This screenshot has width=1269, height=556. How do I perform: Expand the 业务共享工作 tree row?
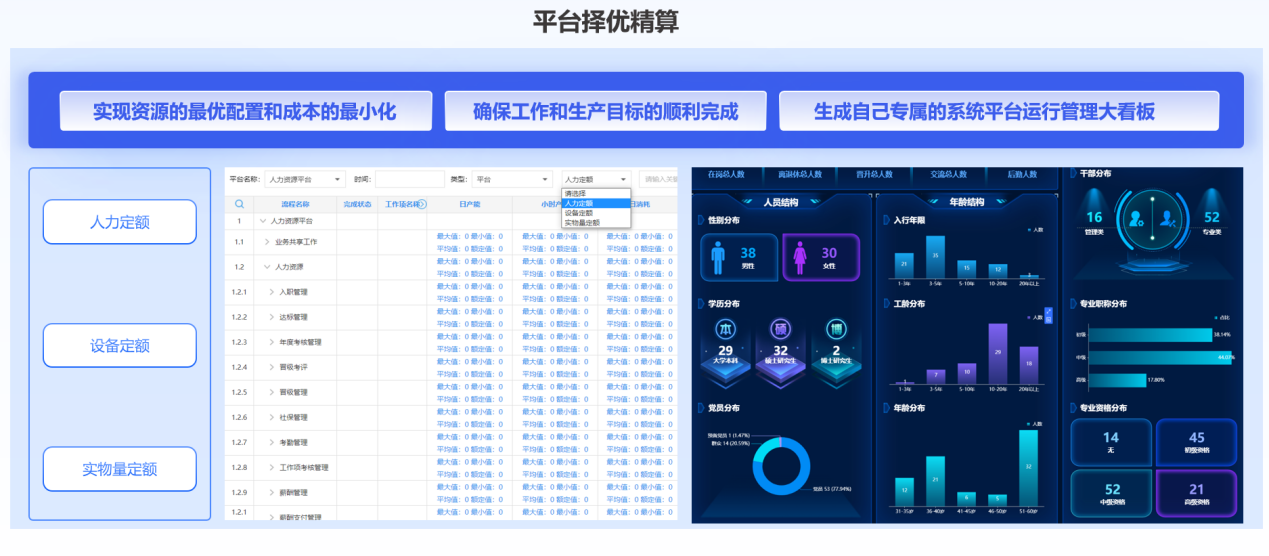[x=267, y=242]
